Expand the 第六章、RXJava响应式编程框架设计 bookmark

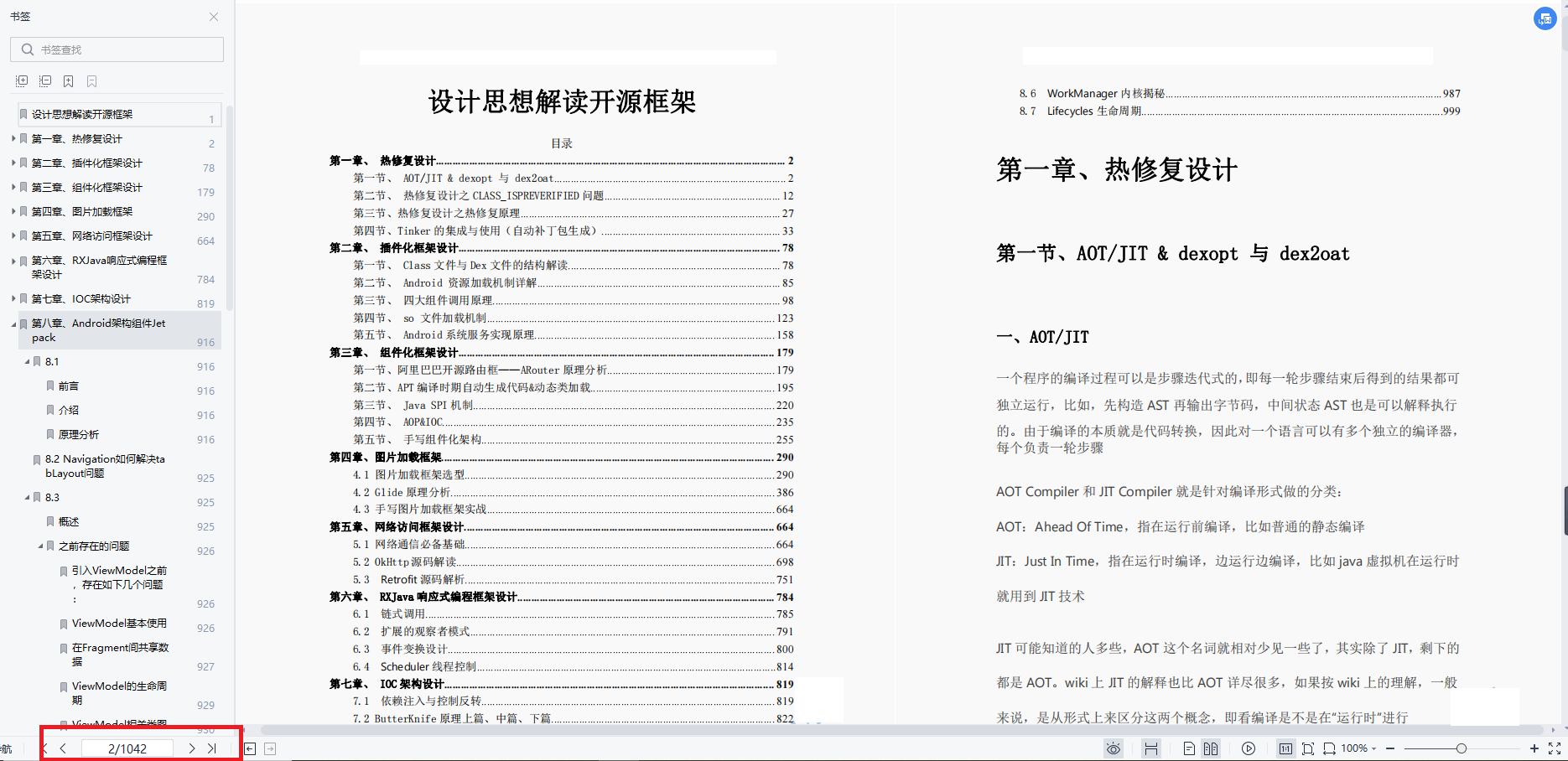pyautogui.click(x=13, y=261)
